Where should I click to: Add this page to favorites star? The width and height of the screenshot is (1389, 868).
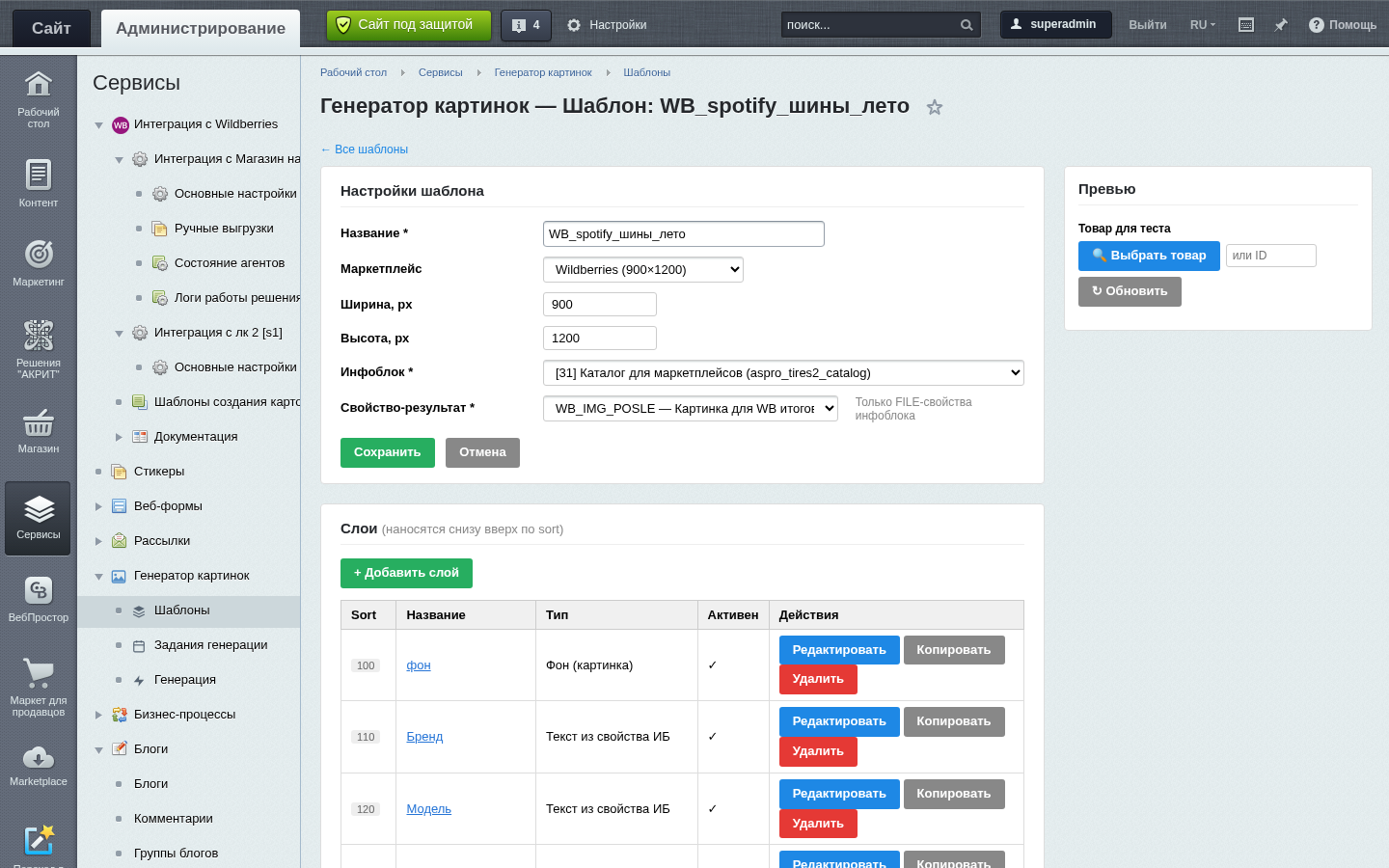click(x=934, y=107)
